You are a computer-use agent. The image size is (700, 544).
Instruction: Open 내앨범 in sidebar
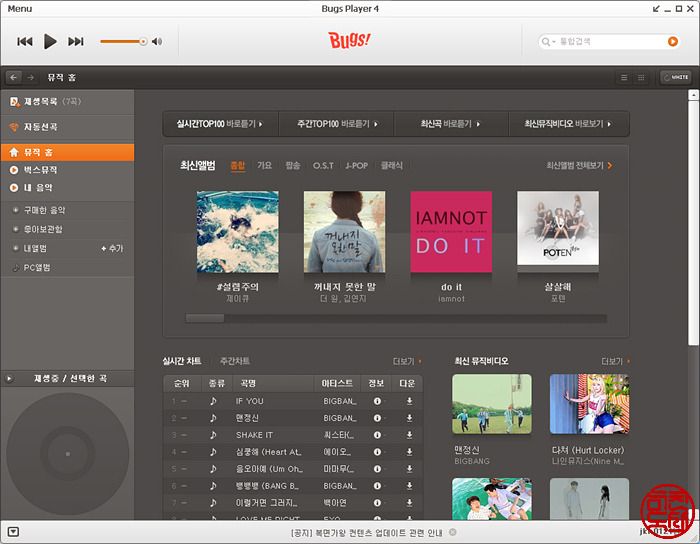[x=35, y=249]
